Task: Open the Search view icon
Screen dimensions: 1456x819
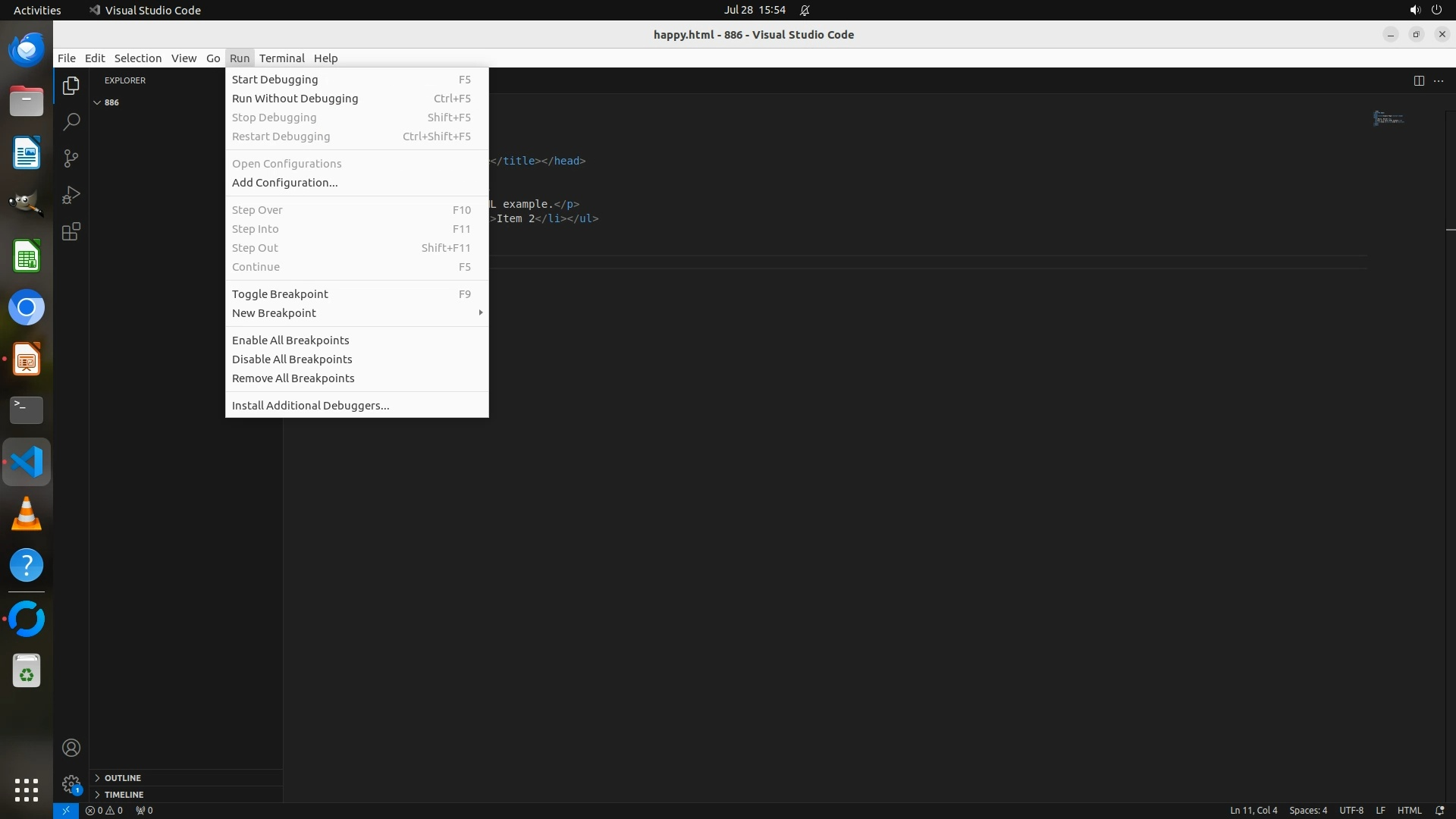Action: 71,122
